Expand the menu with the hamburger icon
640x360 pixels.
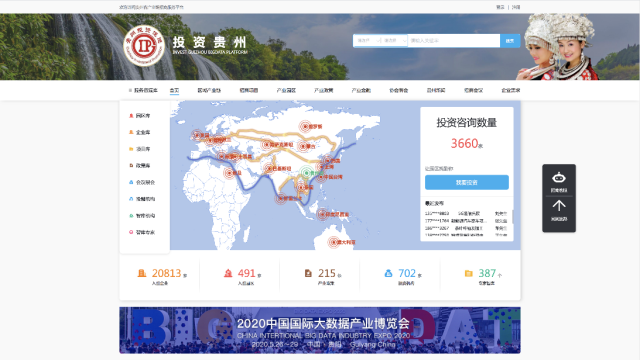click(x=143, y=90)
